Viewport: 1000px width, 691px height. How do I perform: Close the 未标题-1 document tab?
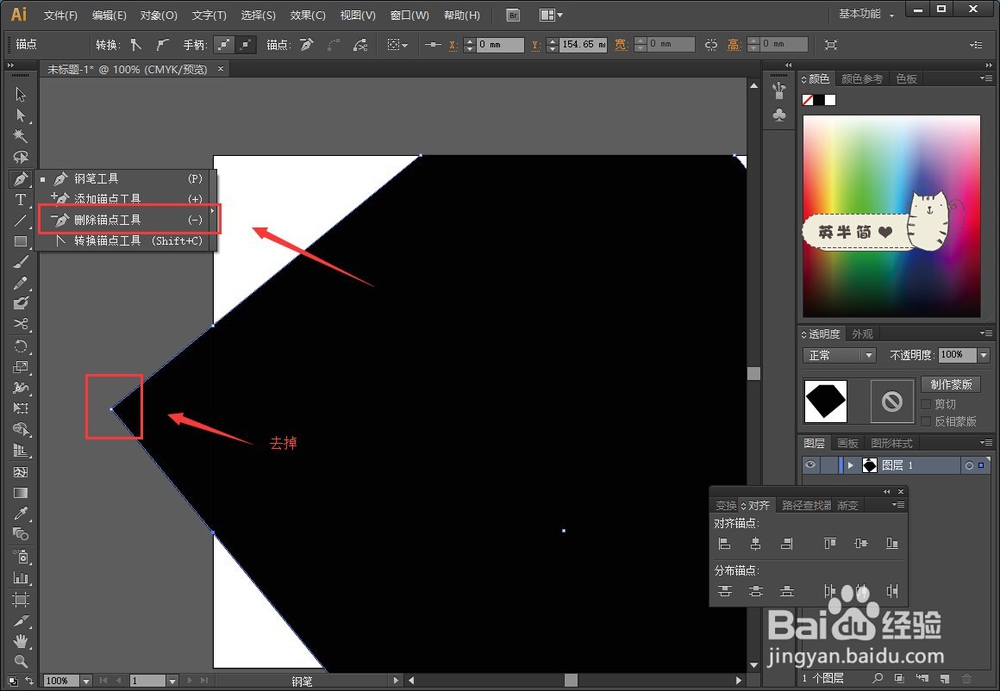(x=221, y=69)
